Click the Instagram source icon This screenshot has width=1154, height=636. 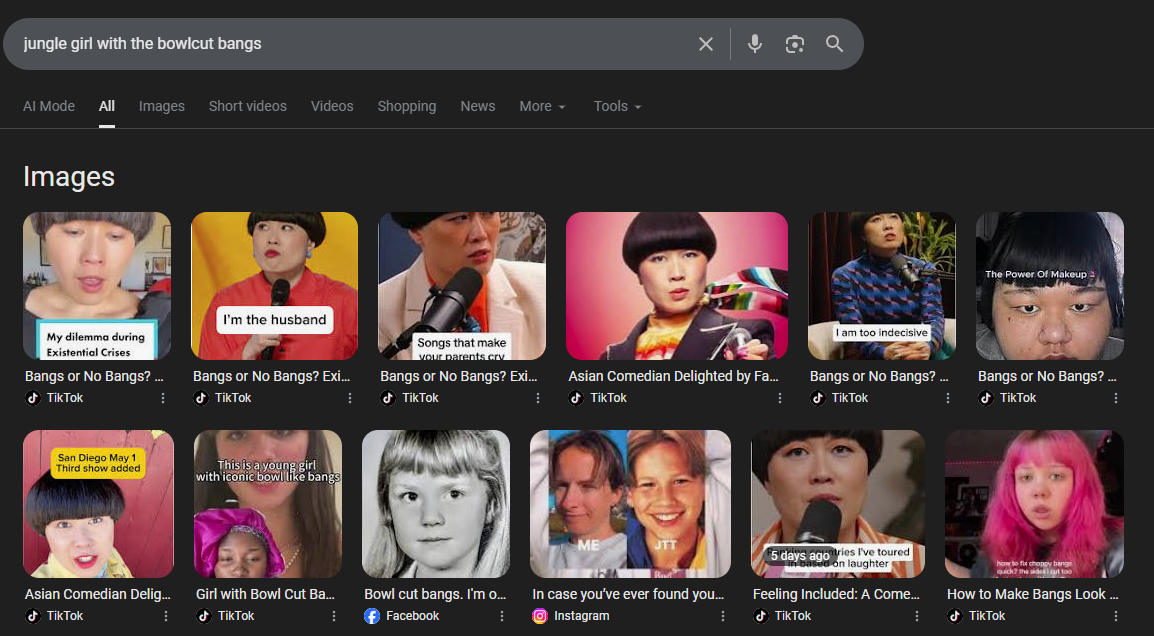540,616
